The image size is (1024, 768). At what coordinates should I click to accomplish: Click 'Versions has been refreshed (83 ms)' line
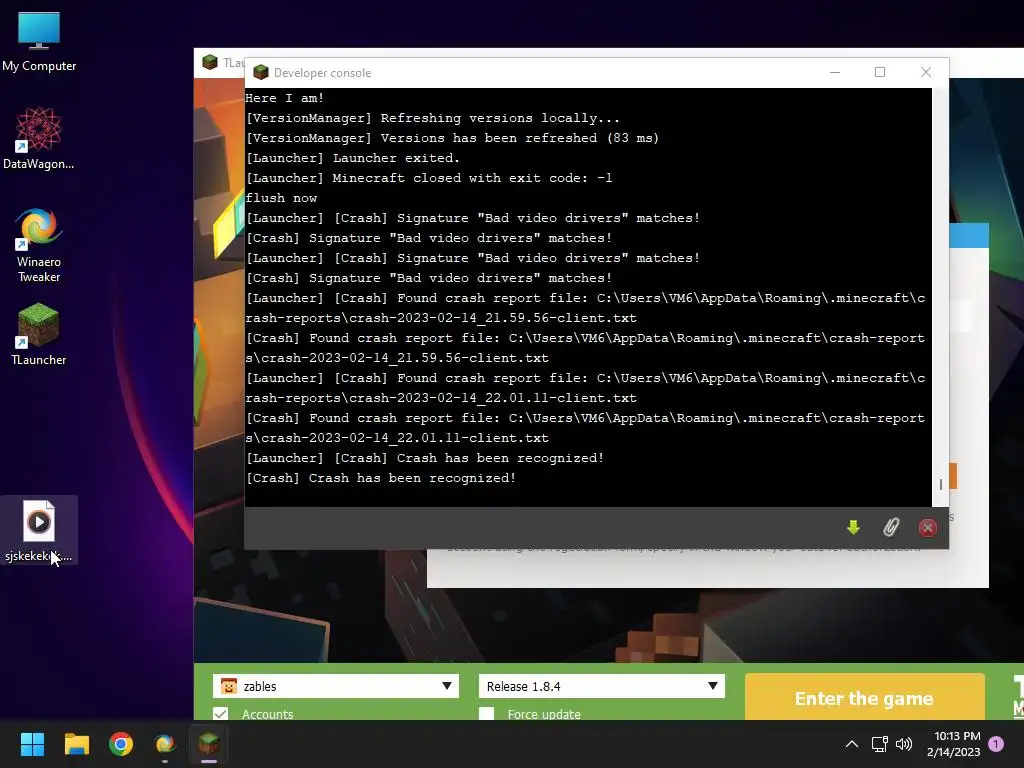tap(453, 138)
